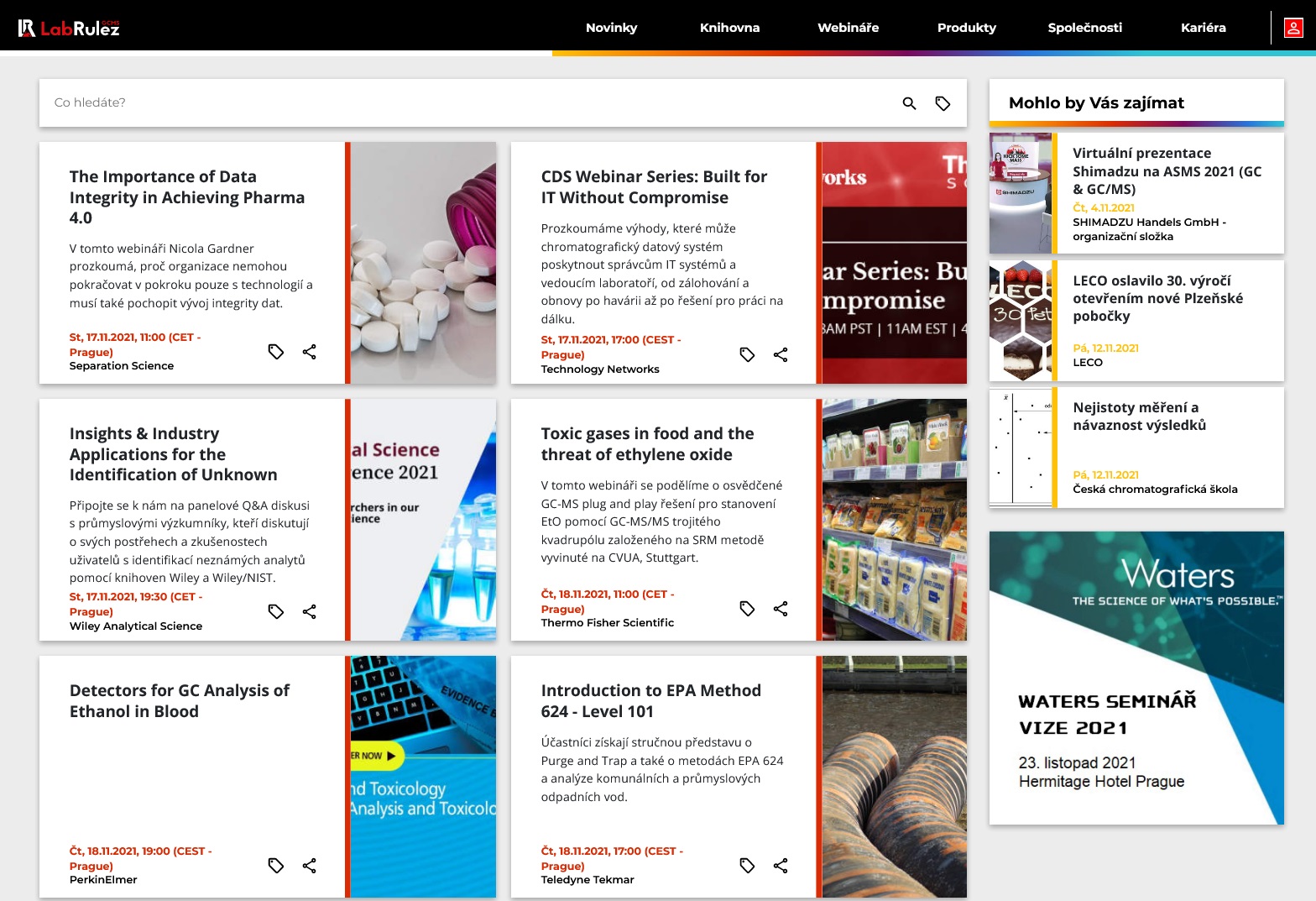
Task: Share the Data Integrity Pharma 4.0 webinar
Action: point(309,352)
